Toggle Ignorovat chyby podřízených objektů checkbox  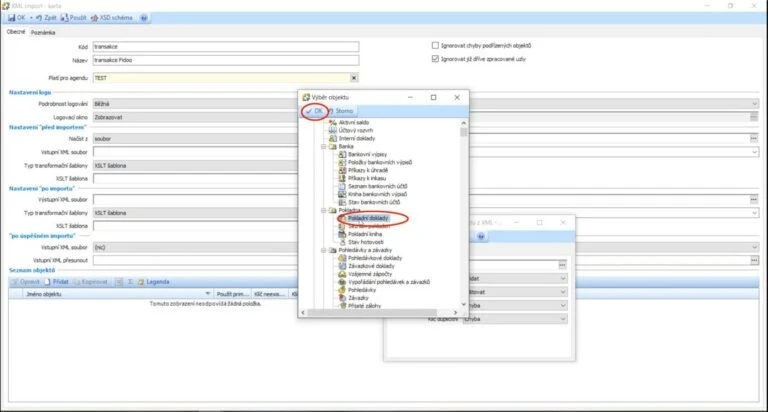pos(435,46)
